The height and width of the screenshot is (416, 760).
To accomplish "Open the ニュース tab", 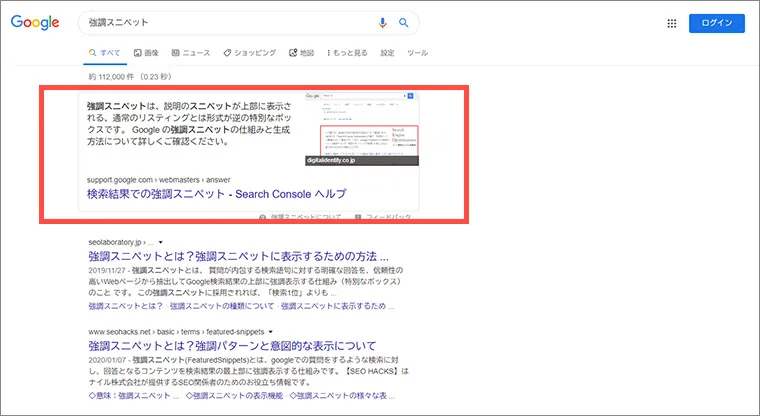I will [x=191, y=53].
